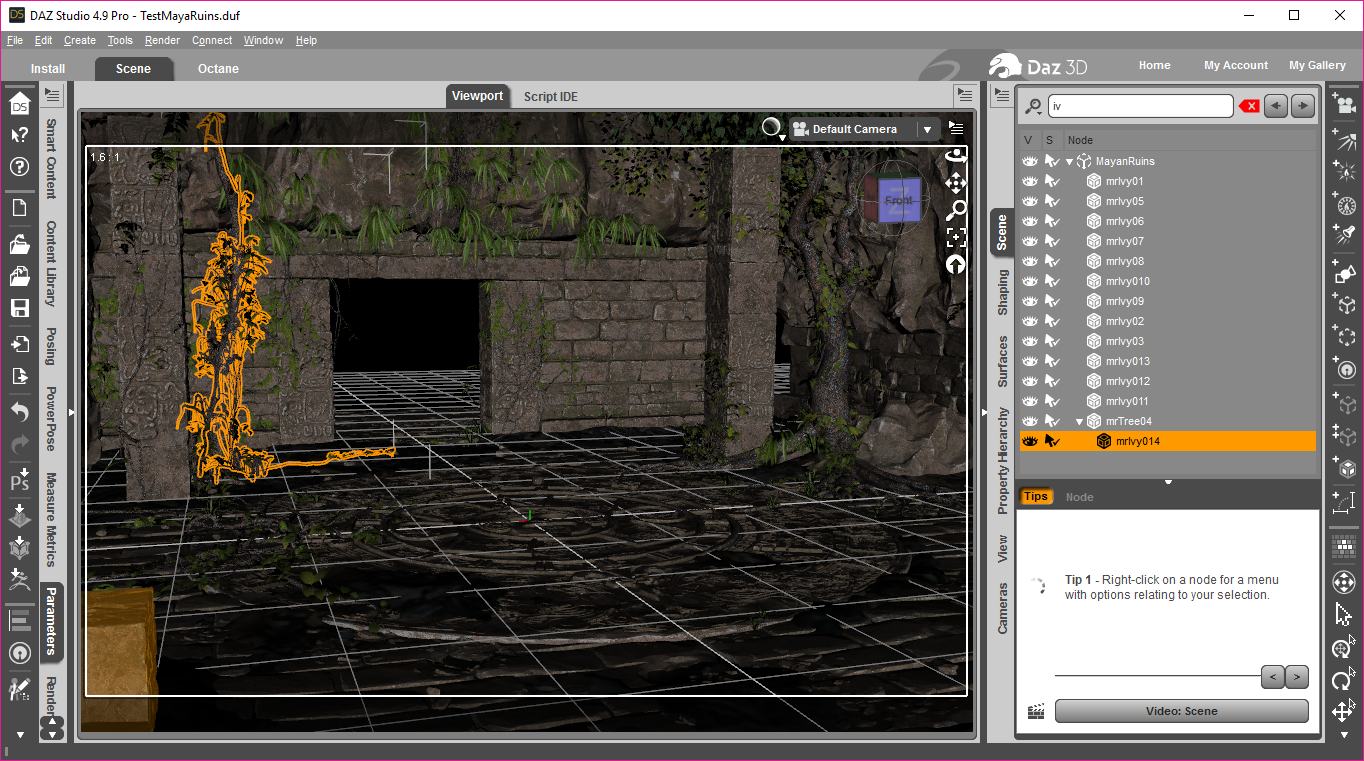
Task: Go to previous tip with the < button
Action: 1272,677
